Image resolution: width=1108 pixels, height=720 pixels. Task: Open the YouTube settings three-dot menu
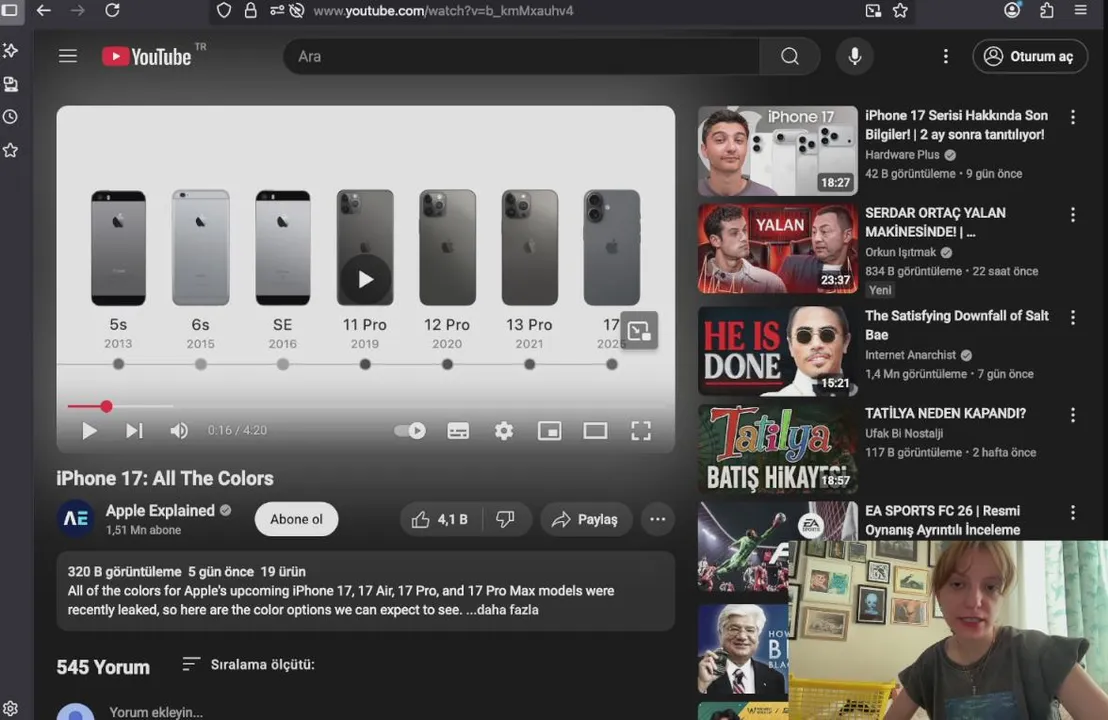point(945,57)
